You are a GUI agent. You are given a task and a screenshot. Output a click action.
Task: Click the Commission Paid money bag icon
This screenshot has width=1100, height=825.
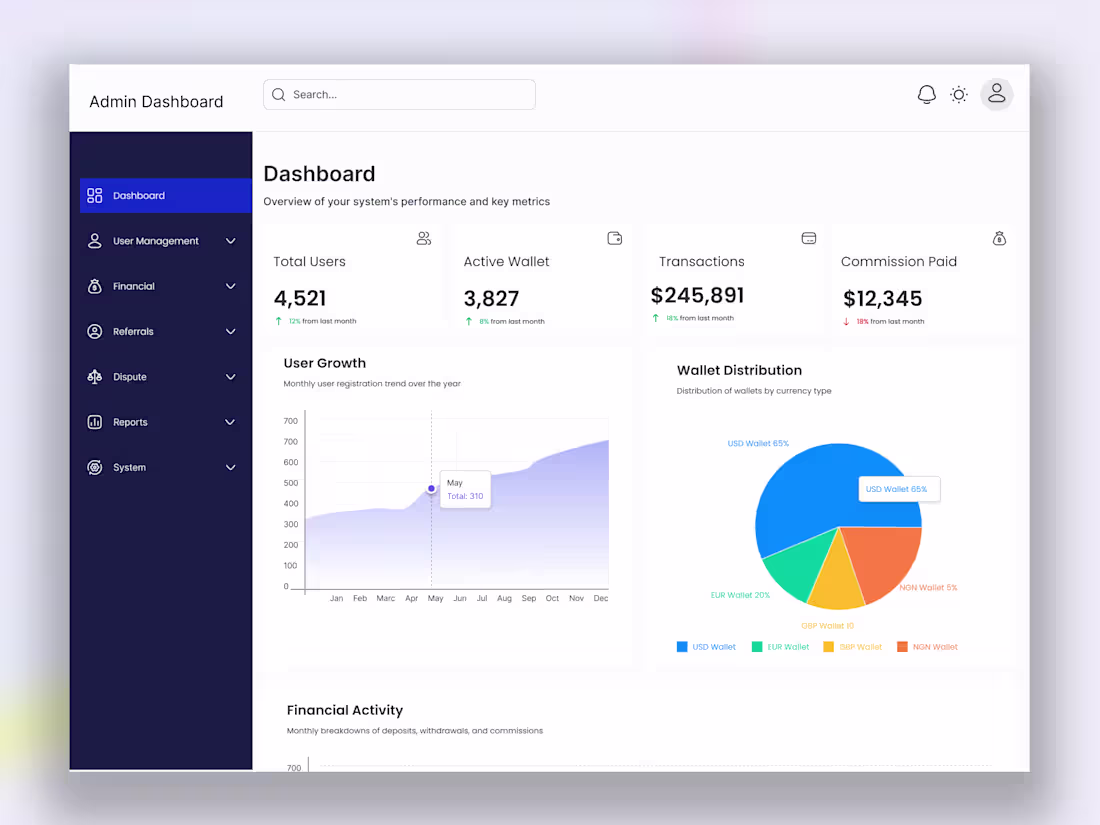click(x=998, y=238)
